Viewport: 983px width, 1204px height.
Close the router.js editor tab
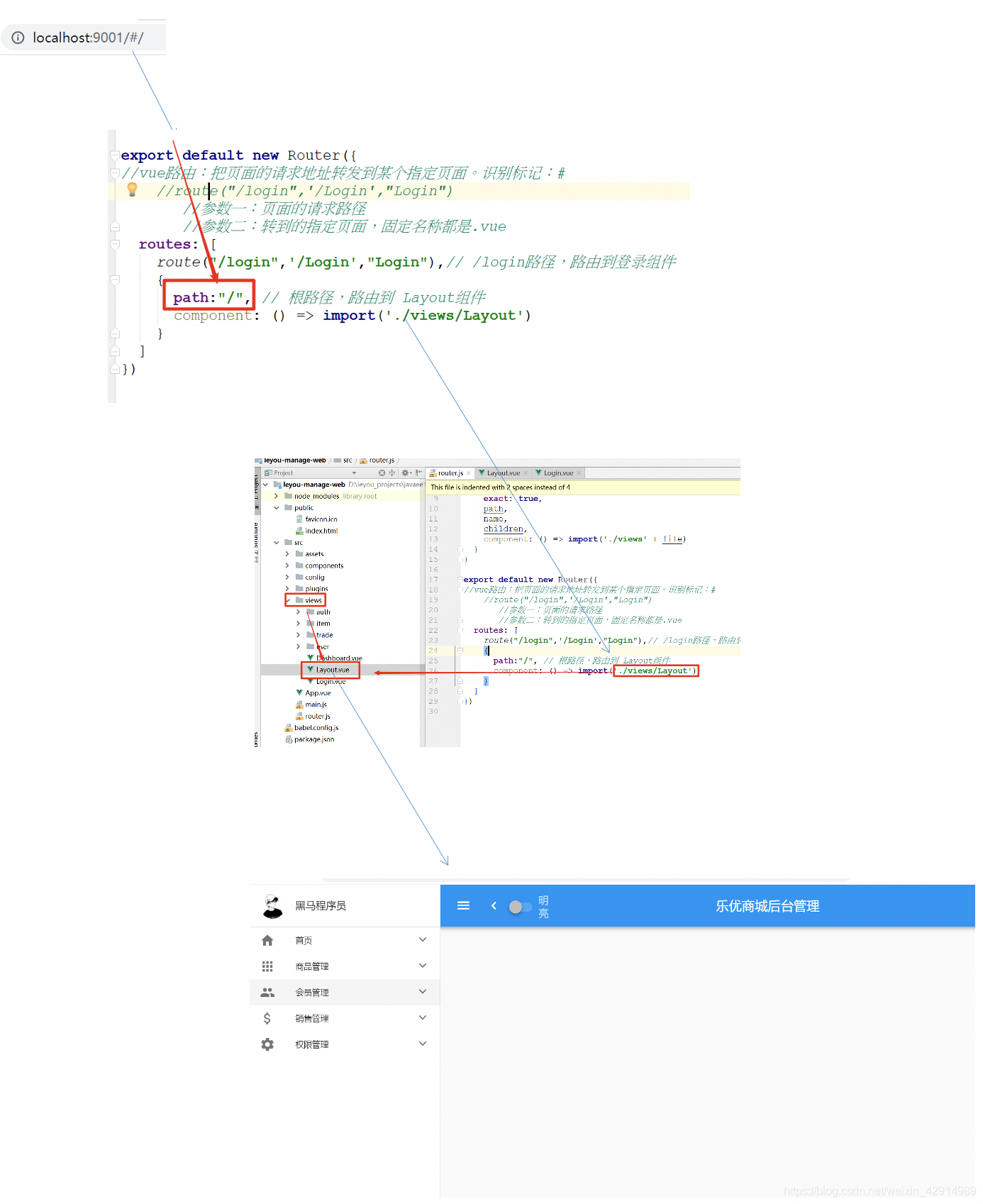[469, 473]
